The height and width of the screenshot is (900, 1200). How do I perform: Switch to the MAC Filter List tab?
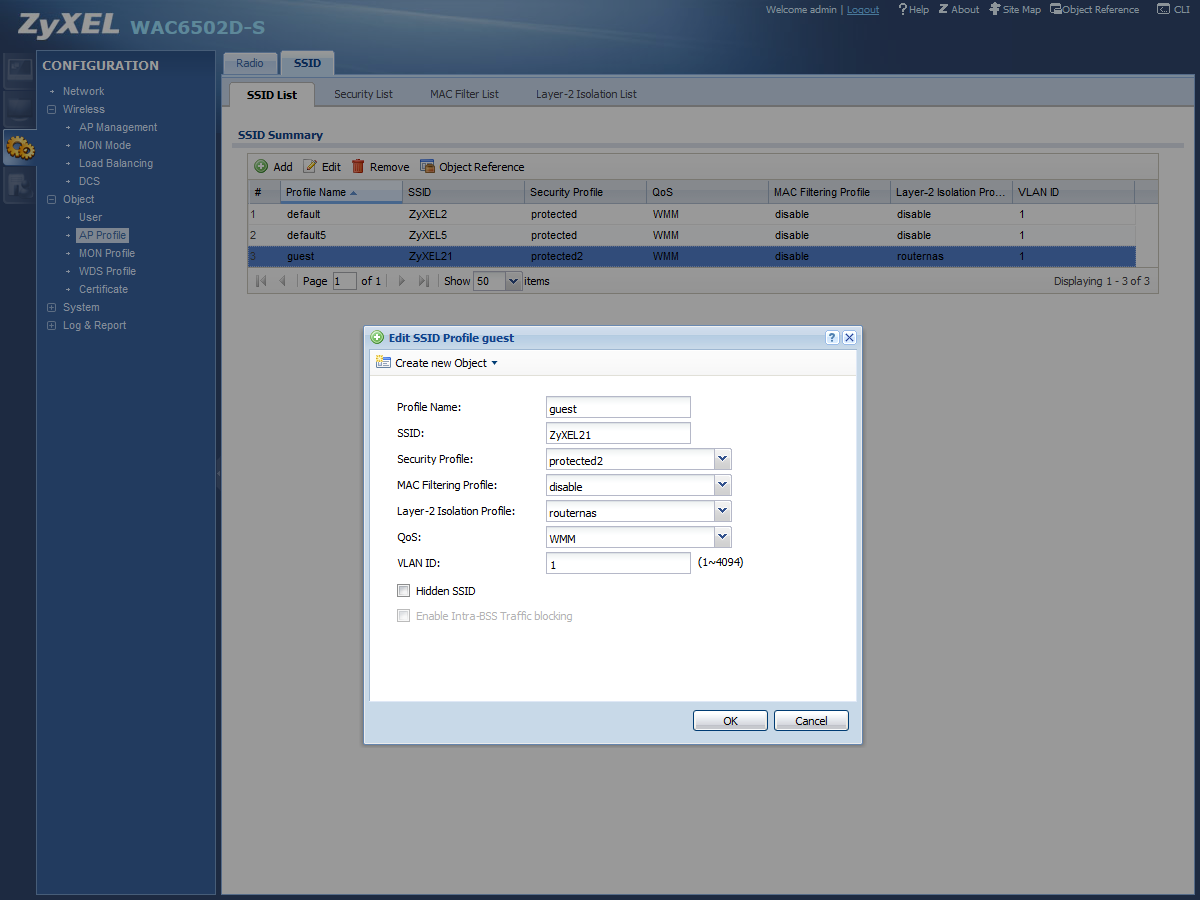pos(464,94)
